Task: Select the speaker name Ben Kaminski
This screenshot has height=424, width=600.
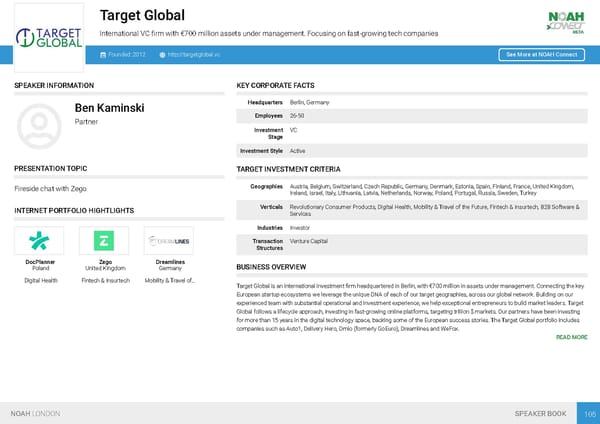Action: coord(110,107)
